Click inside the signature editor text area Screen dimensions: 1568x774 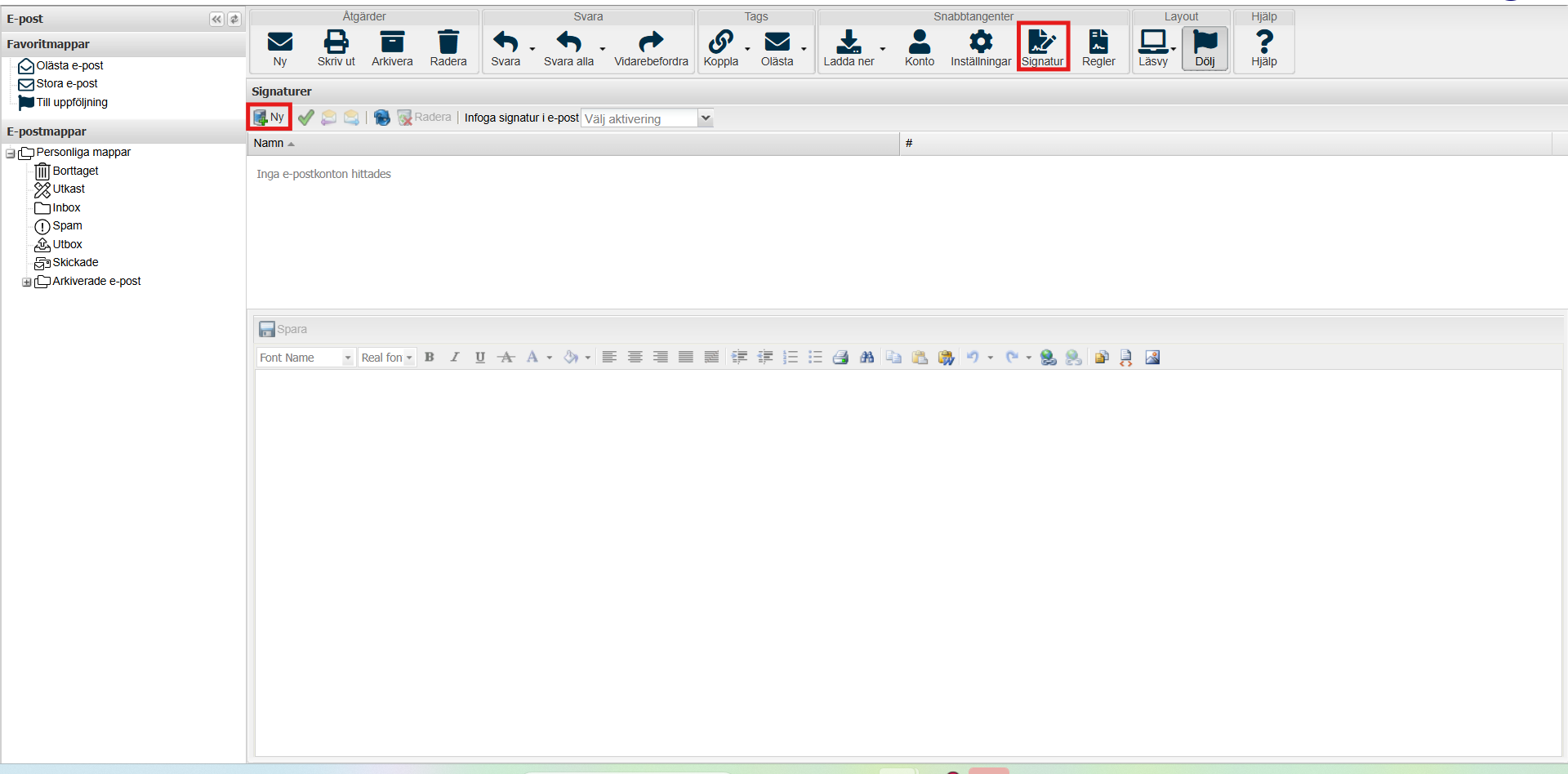[908, 563]
